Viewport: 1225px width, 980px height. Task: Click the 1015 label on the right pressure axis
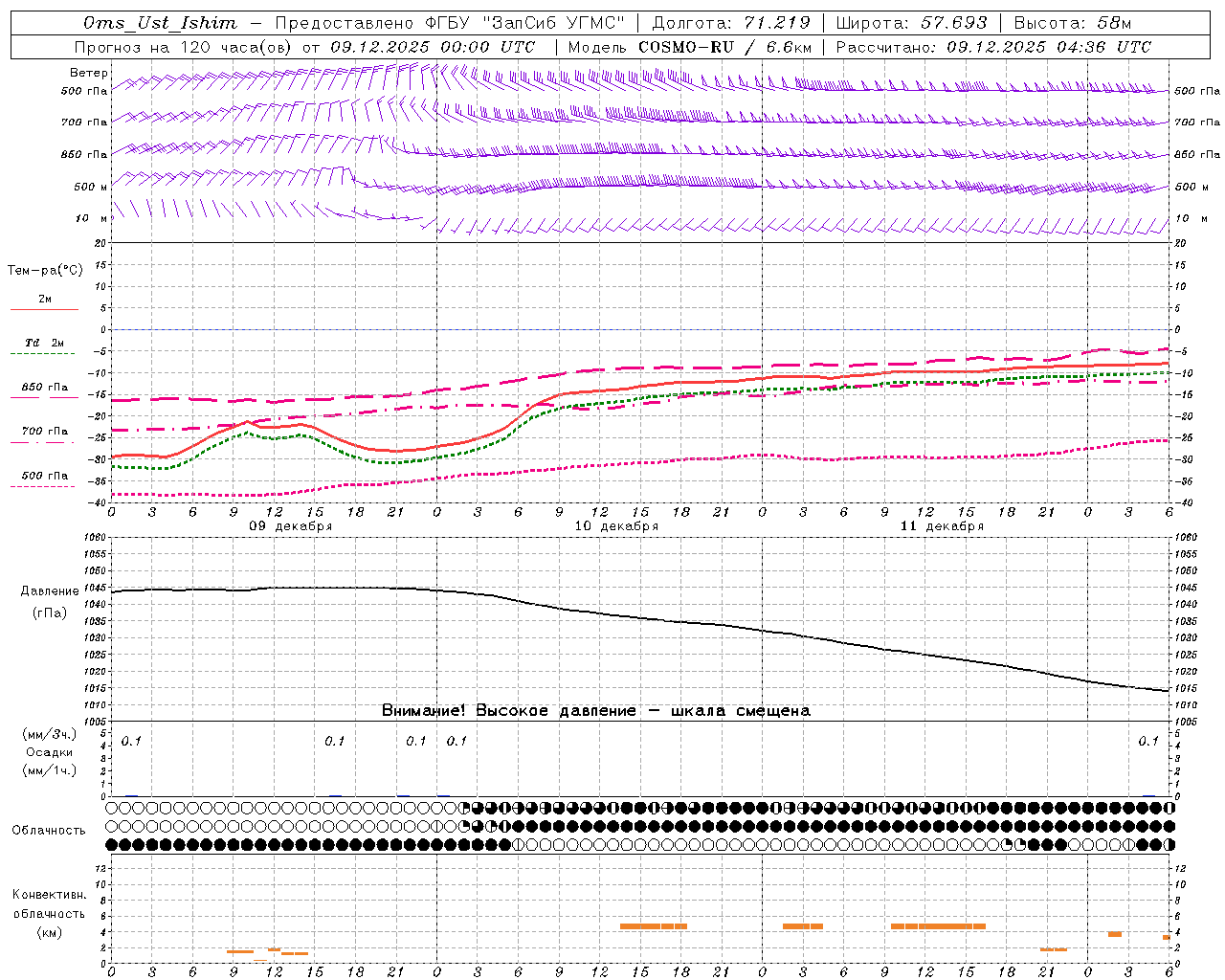1186,688
